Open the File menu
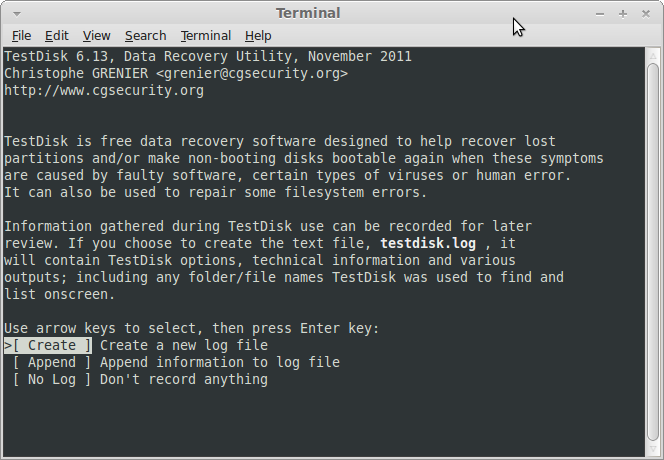 (21, 36)
